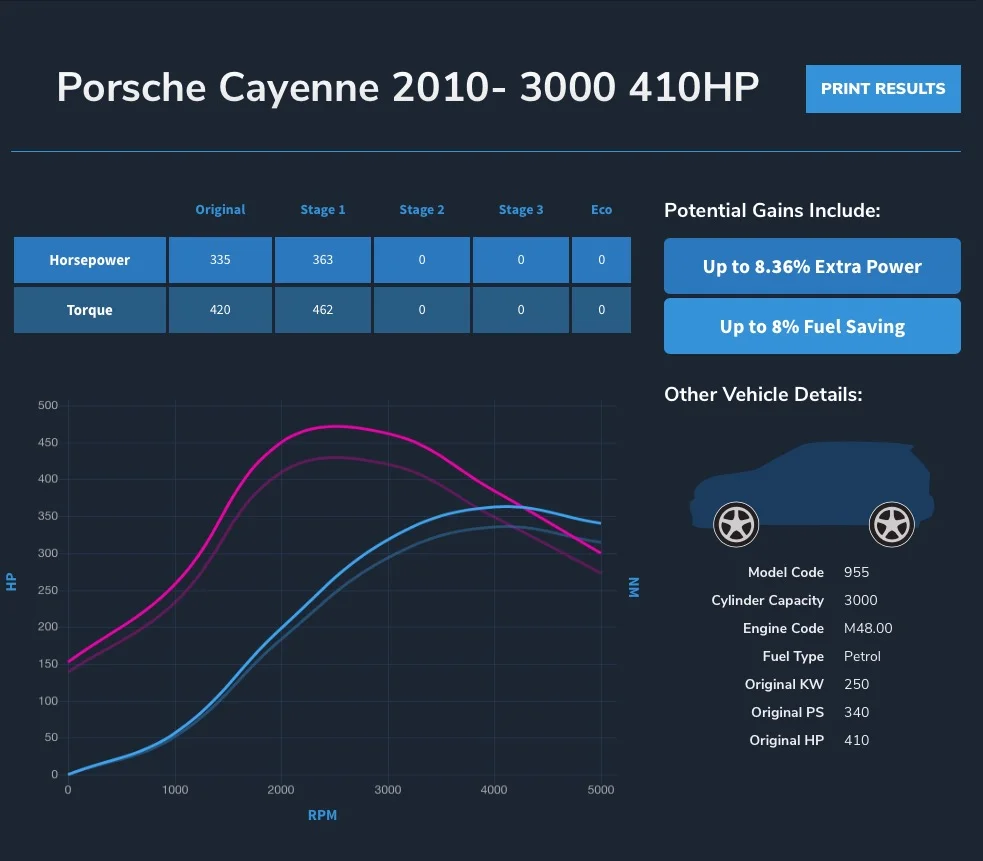Click the Stage 1 torque value 462

(323, 310)
